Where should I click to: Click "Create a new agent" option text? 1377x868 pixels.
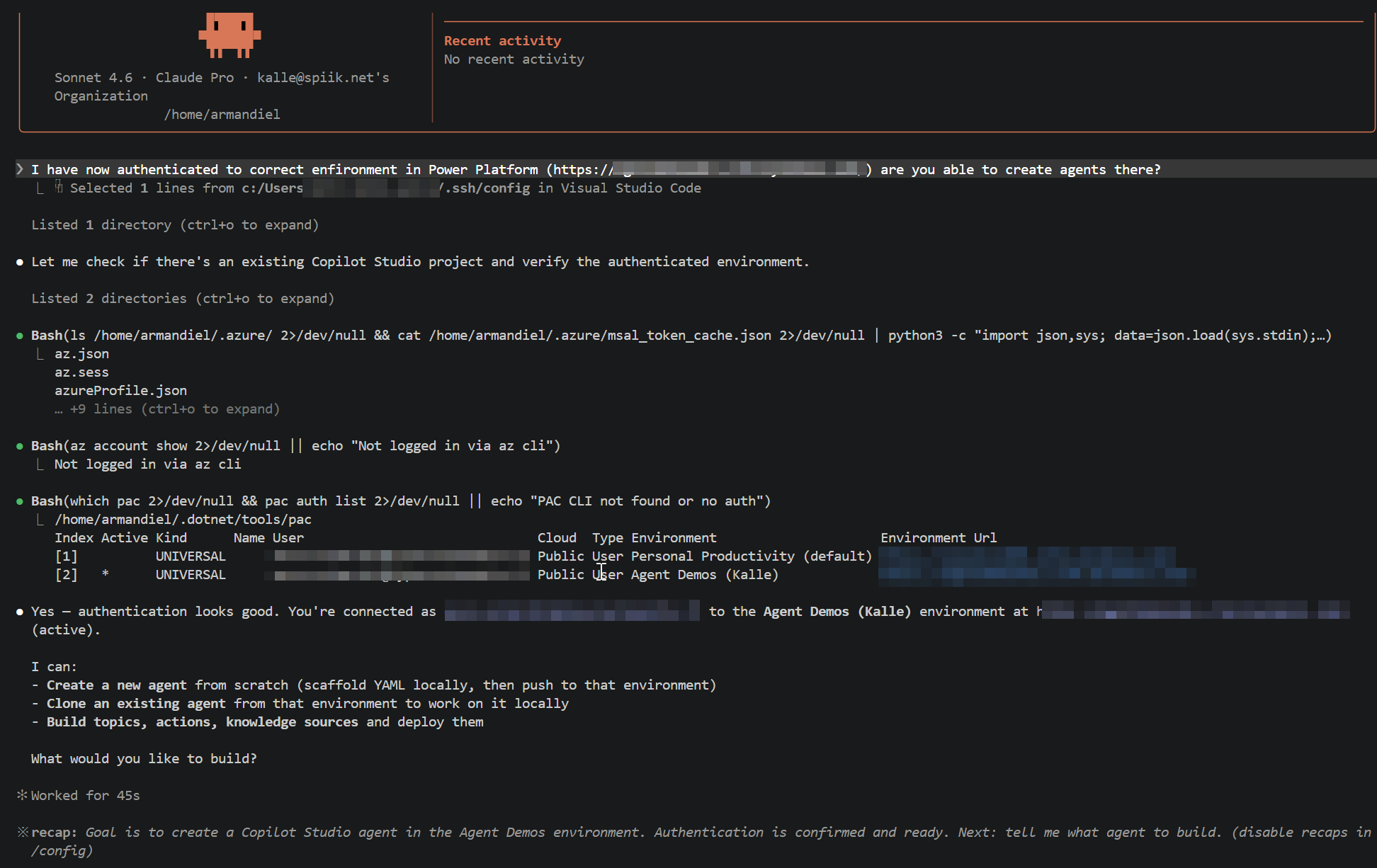117,685
